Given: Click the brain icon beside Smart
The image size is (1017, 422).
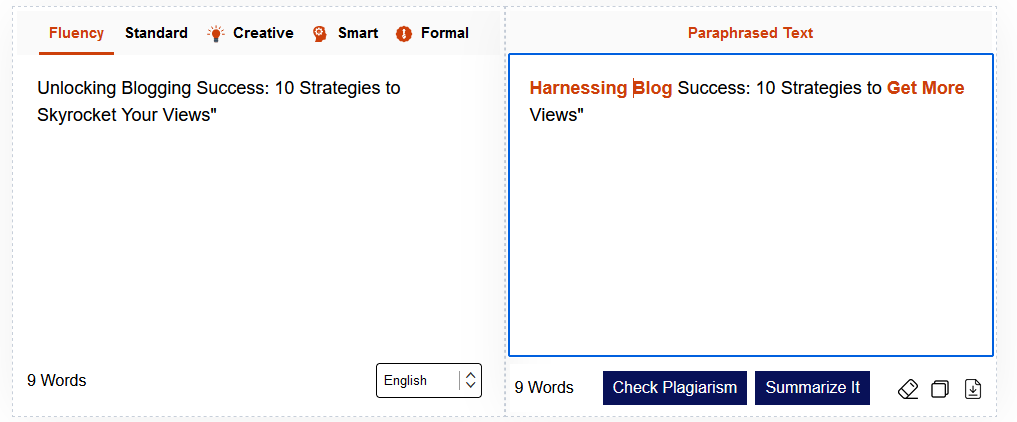Looking at the screenshot, I should [320, 33].
